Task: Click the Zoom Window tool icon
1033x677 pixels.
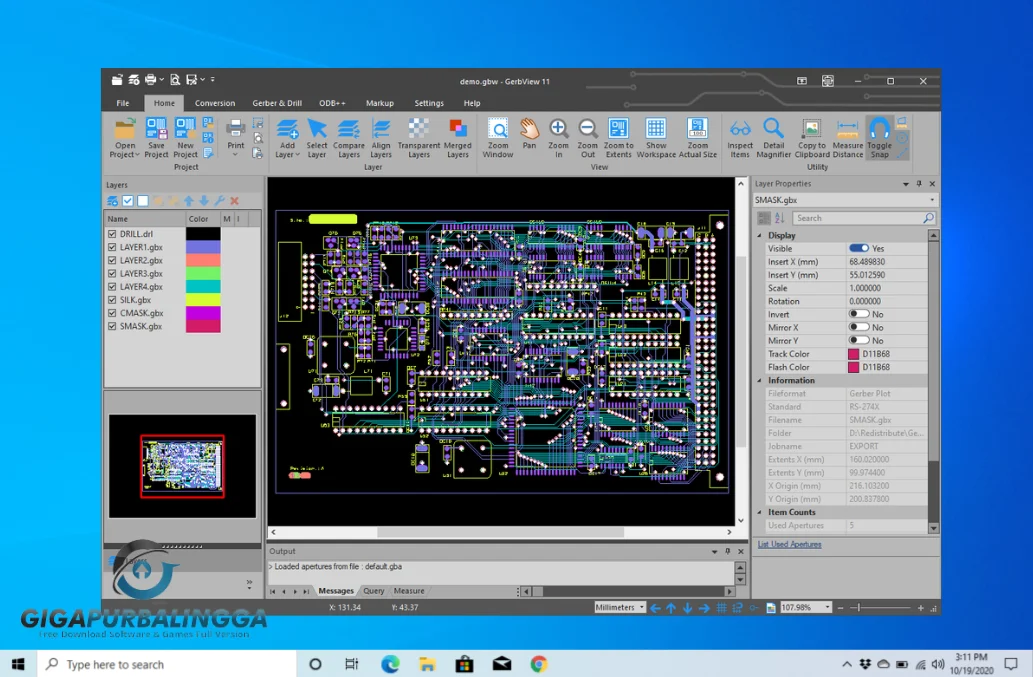Action: [x=497, y=129]
